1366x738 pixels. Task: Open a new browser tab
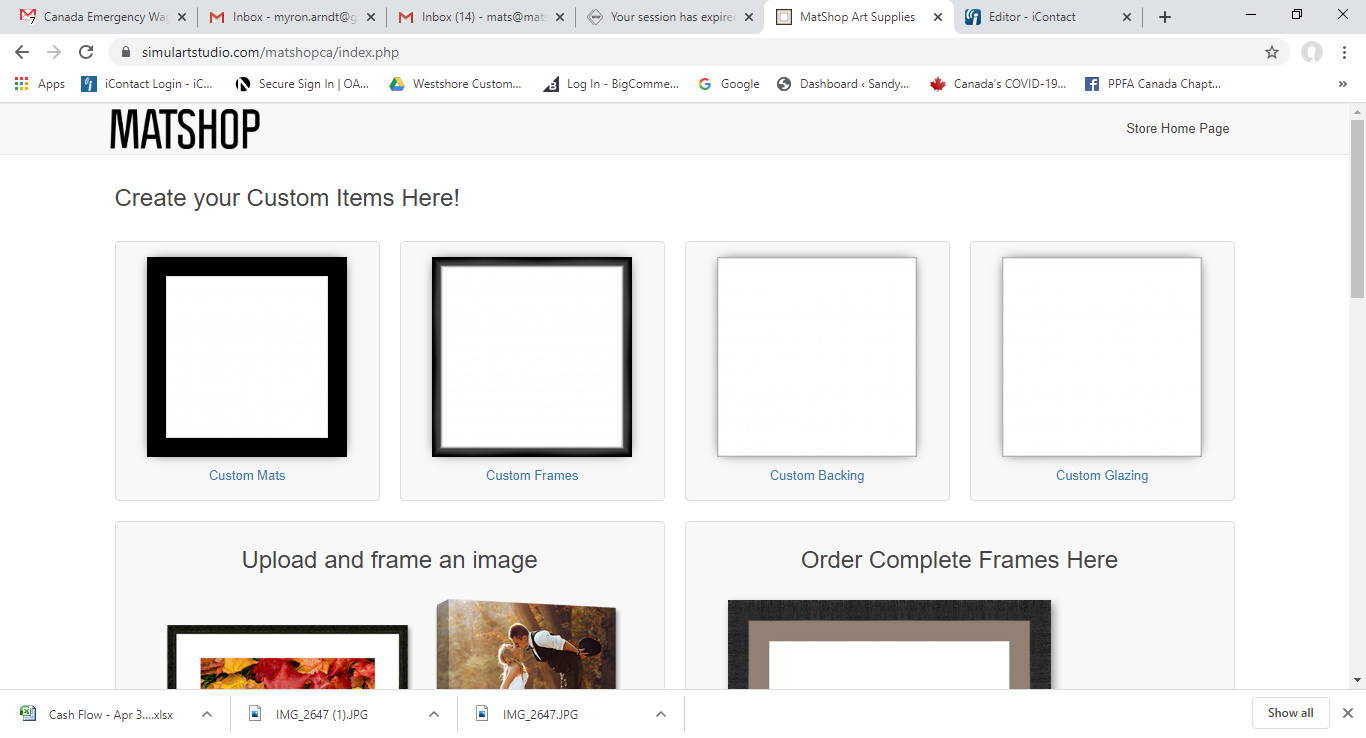[1163, 16]
